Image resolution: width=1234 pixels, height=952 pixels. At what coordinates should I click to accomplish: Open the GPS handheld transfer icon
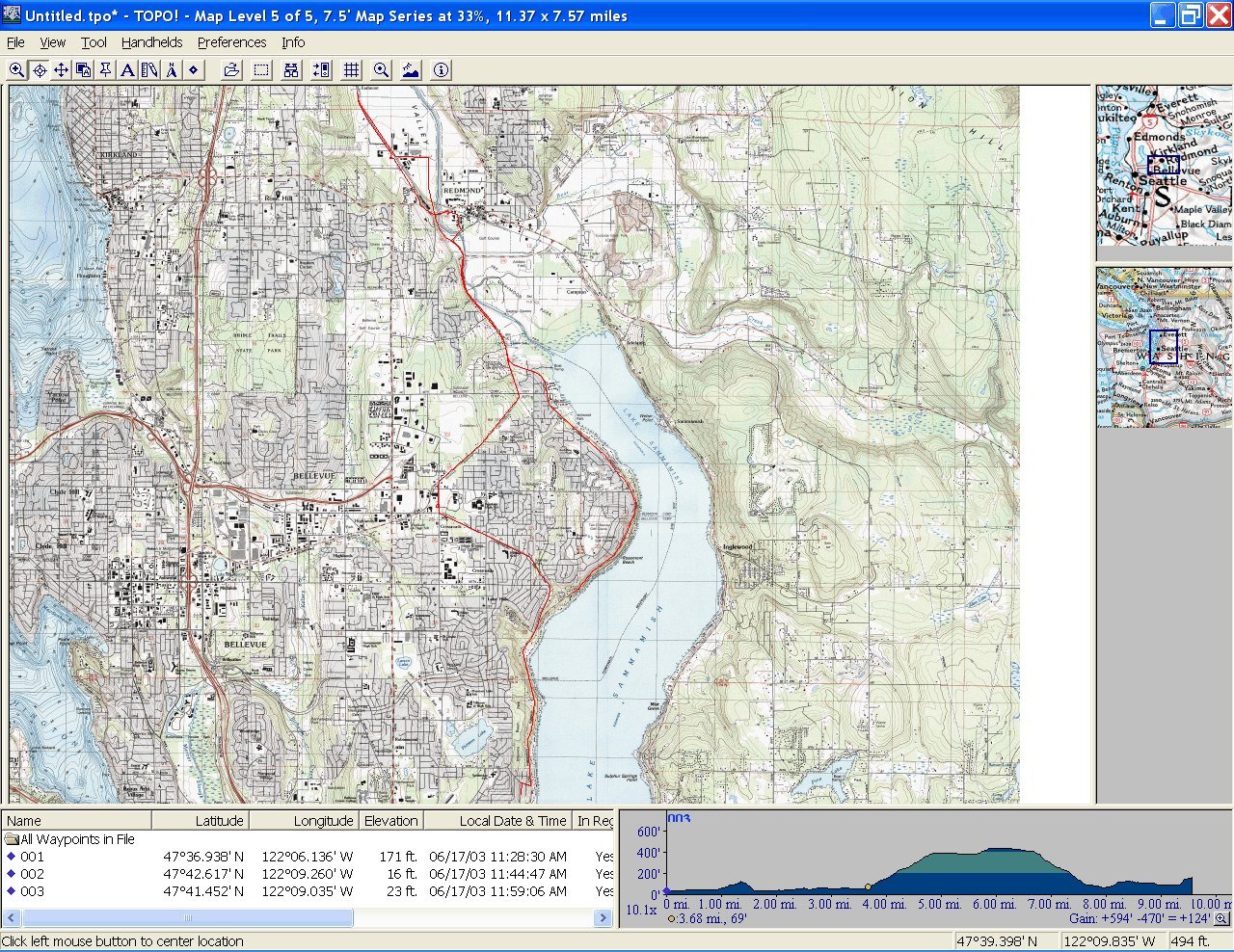coord(321,70)
